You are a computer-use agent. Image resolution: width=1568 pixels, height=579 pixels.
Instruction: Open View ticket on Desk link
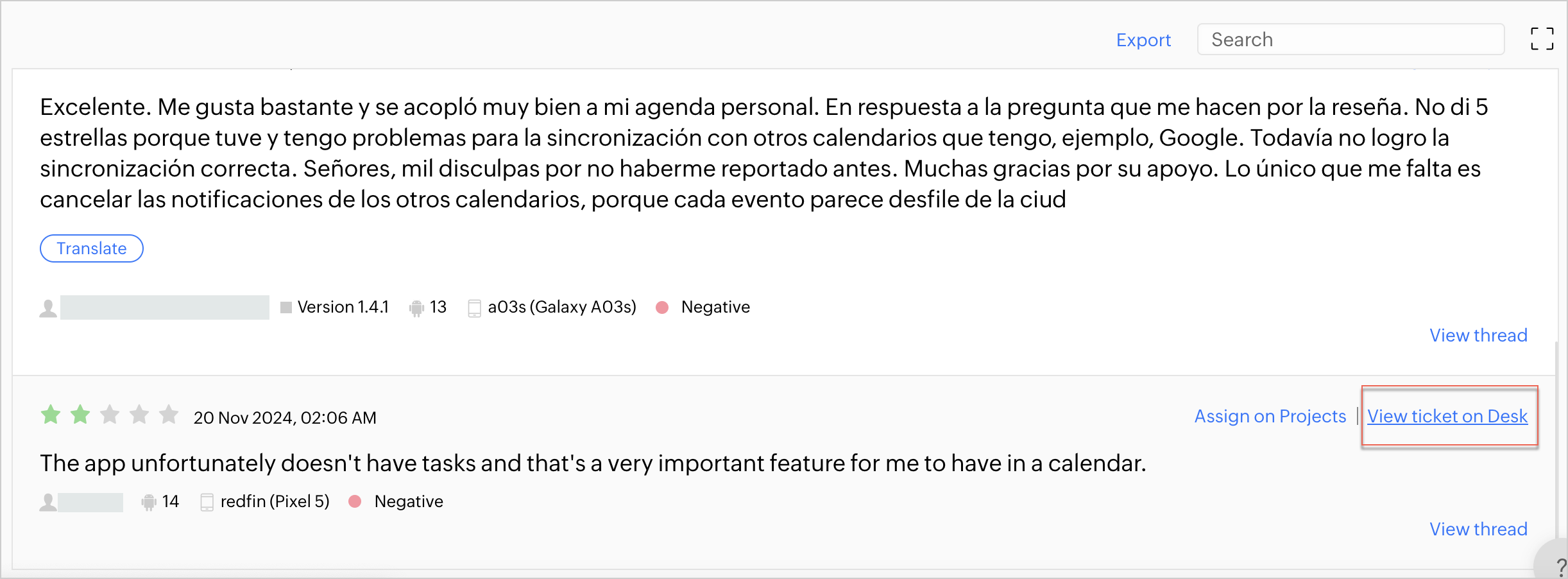coord(1447,416)
